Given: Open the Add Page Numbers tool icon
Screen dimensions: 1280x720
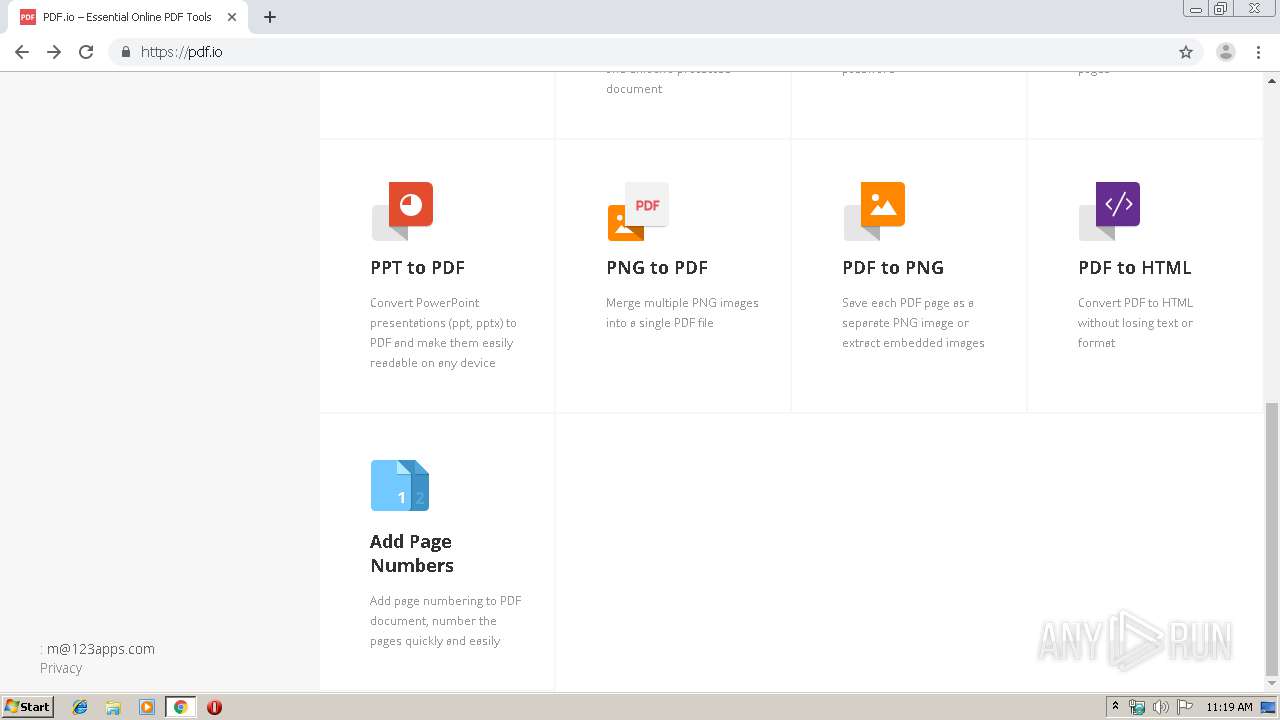Looking at the screenshot, I should click(x=400, y=485).
